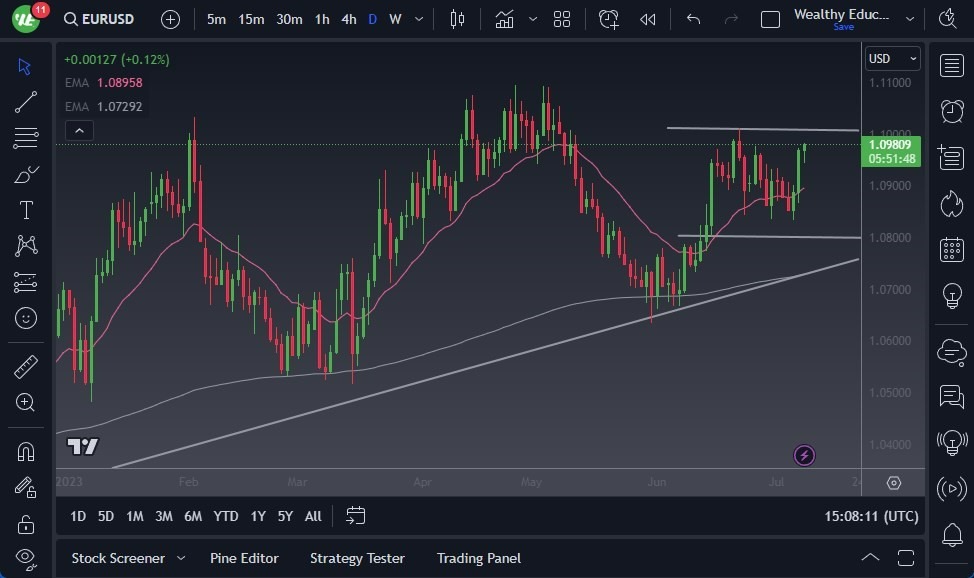Open the Watchlist panel
This screenshot has height=578, width=974.
coord(951,65)
